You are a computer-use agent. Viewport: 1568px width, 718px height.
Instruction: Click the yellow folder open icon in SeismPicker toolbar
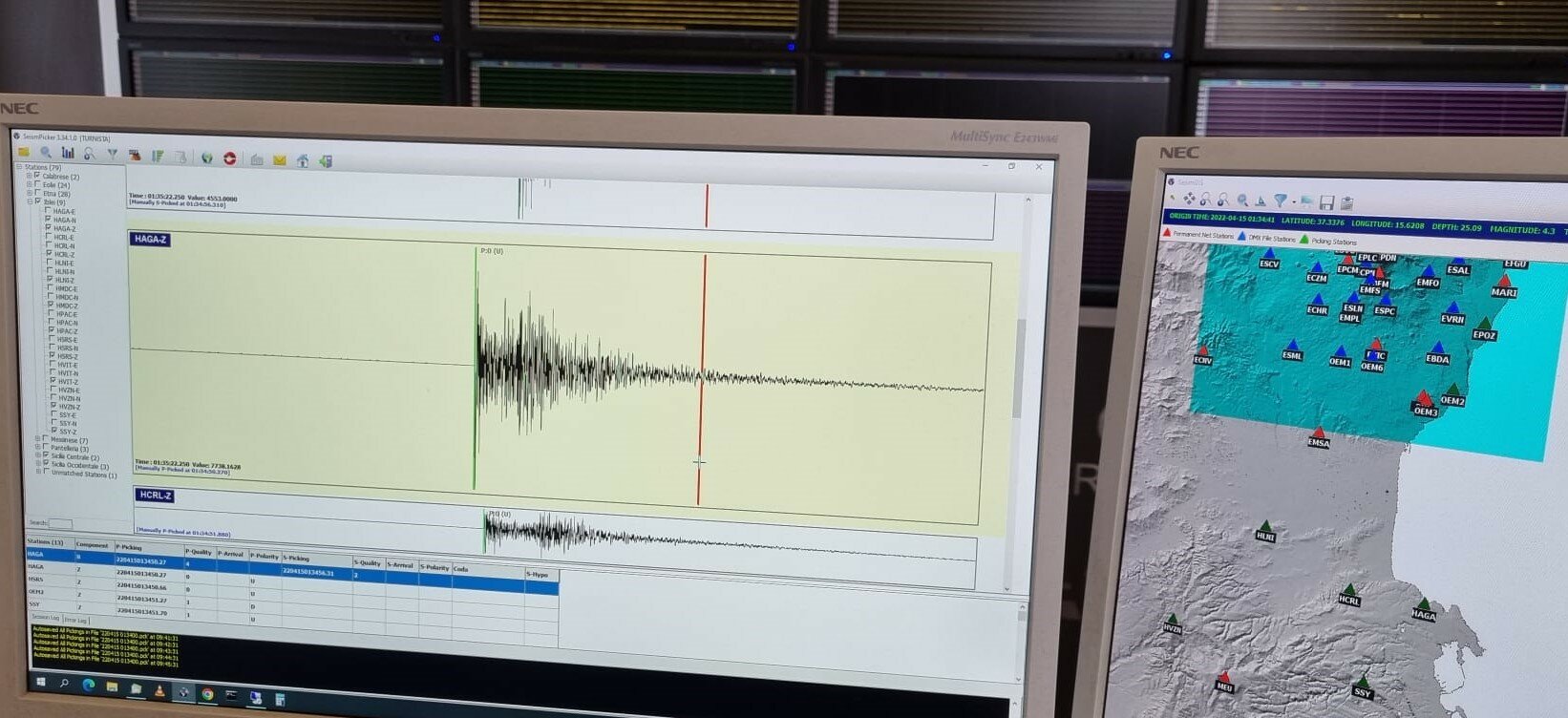(x=23, y=152)
